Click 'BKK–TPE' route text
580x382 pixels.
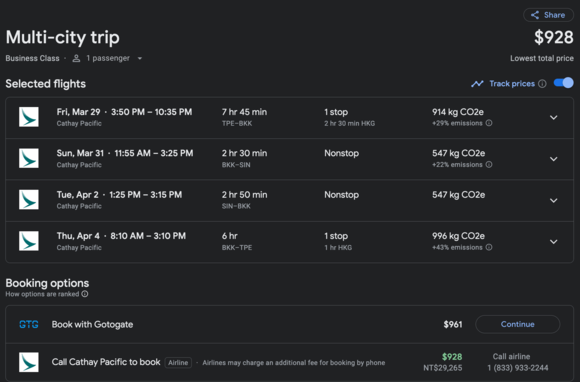coord(237,247)
